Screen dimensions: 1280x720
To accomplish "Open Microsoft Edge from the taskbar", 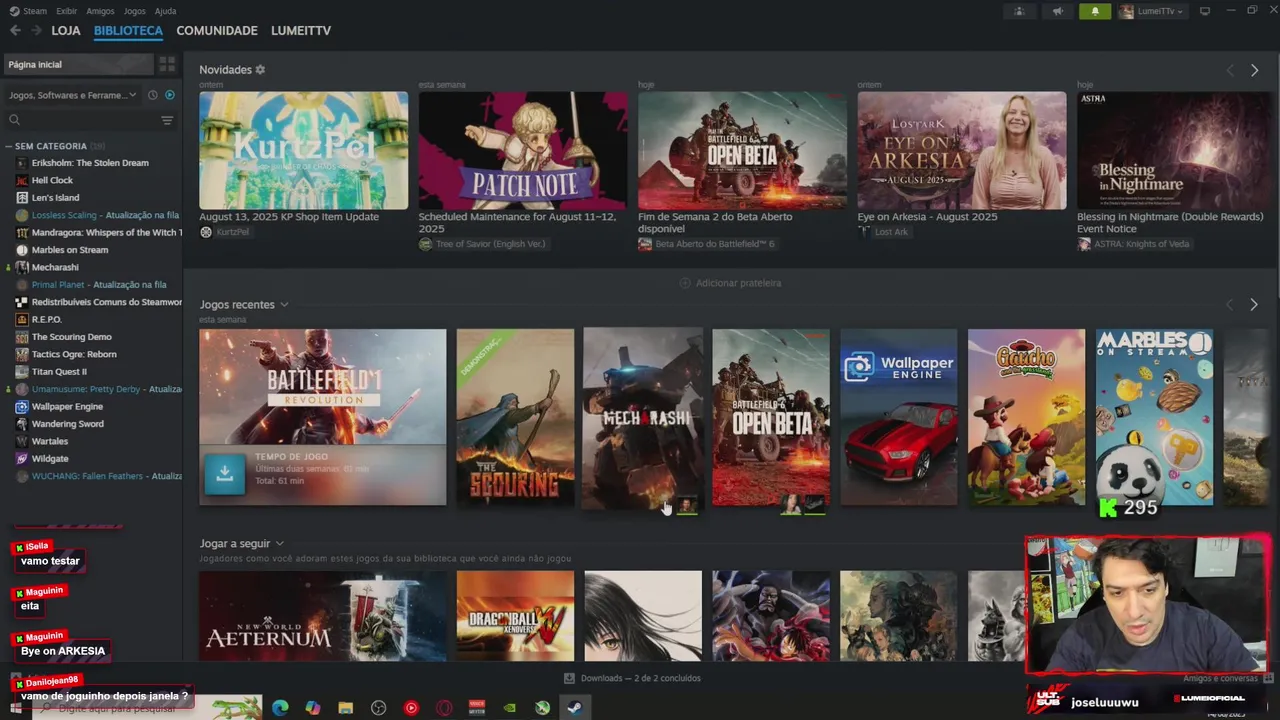I will point(280,708).
